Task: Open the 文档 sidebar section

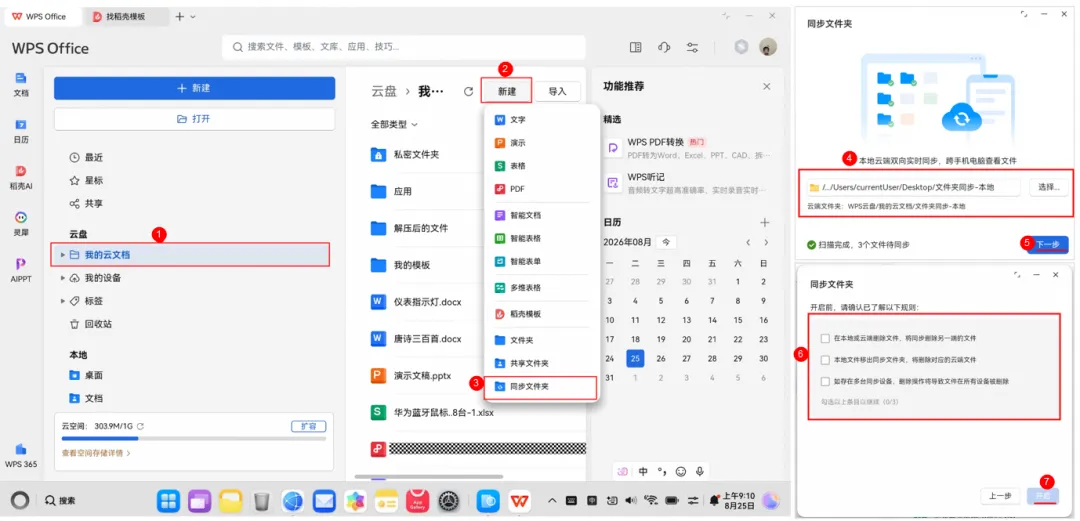Action: [21, 83]
